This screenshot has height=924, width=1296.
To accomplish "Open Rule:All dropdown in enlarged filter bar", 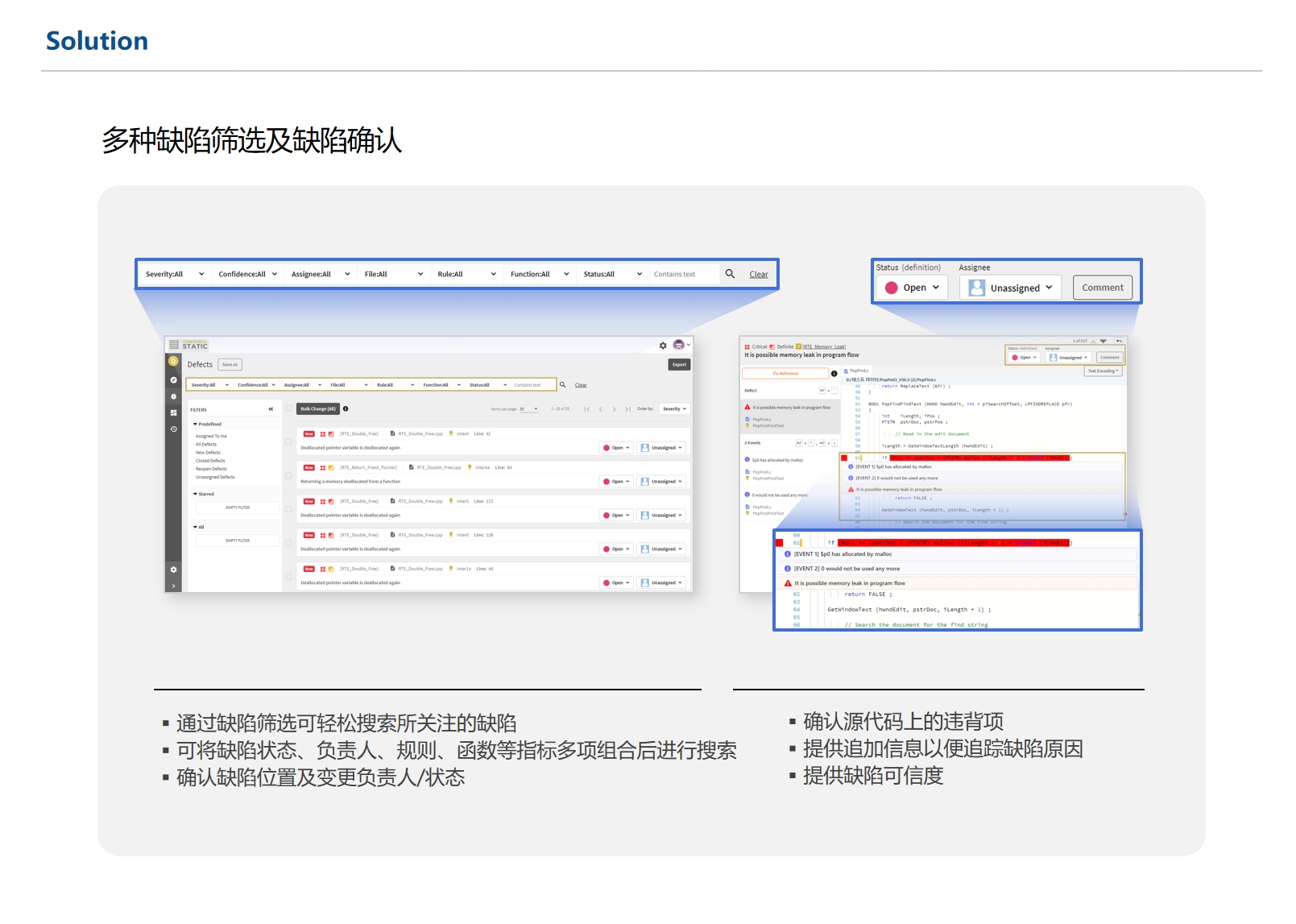I will click(x=466, y=274).
